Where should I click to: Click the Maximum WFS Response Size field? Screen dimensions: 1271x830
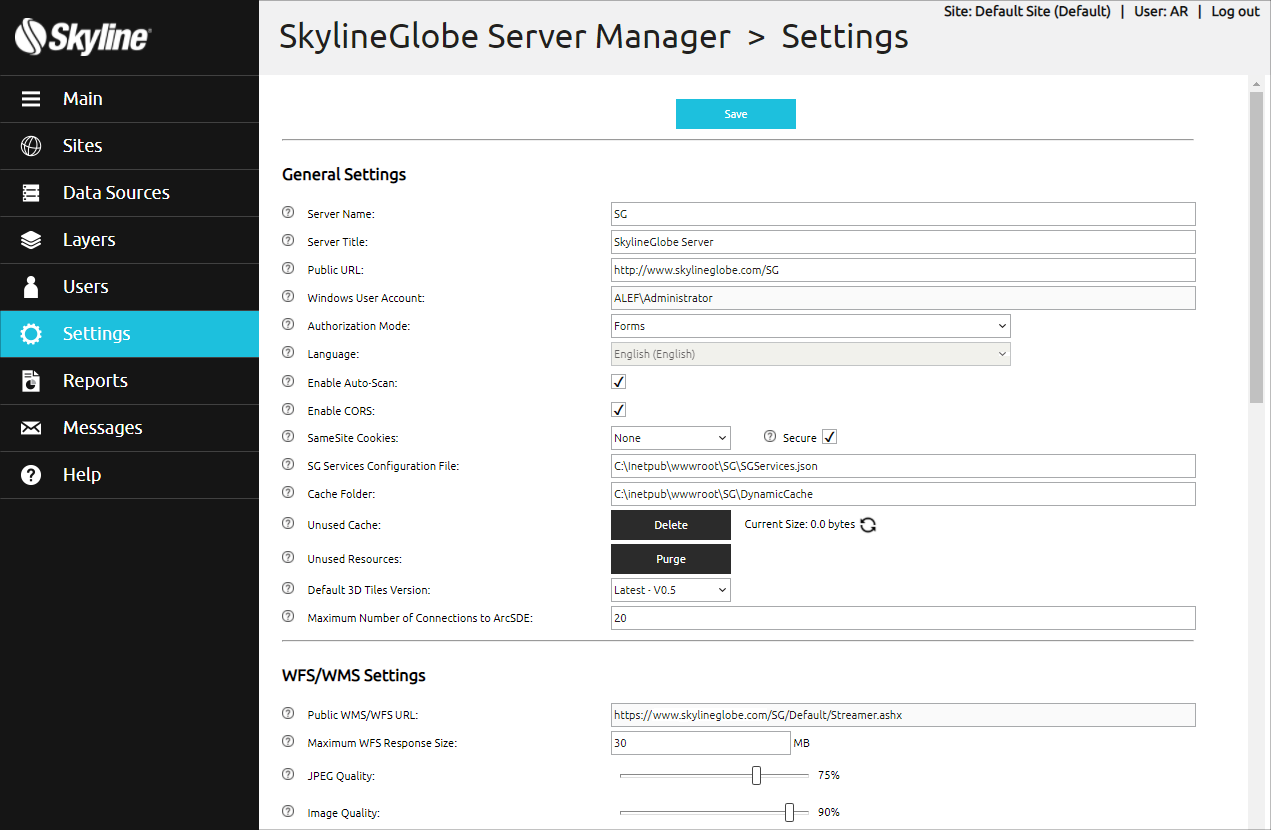[701, 743]
